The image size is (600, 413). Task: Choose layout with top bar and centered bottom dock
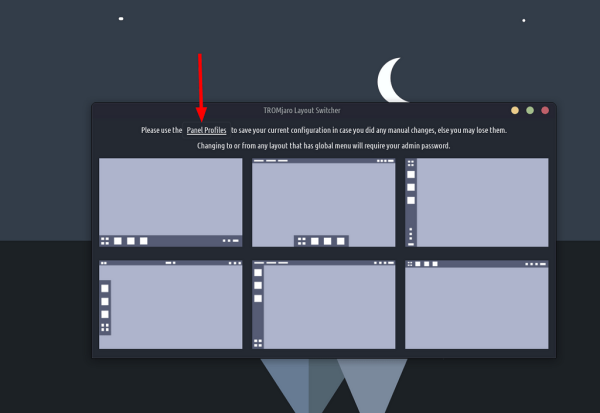tap(324, 202)
